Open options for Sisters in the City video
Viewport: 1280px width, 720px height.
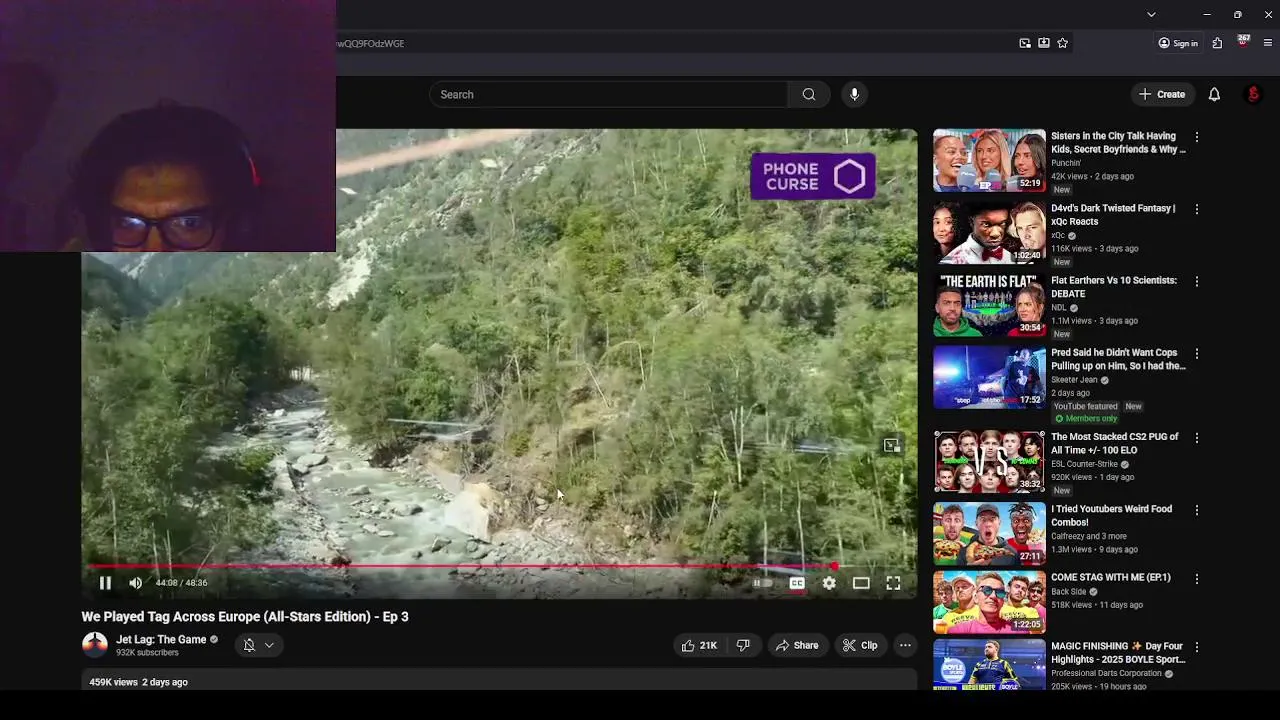tap(1197, 137)
